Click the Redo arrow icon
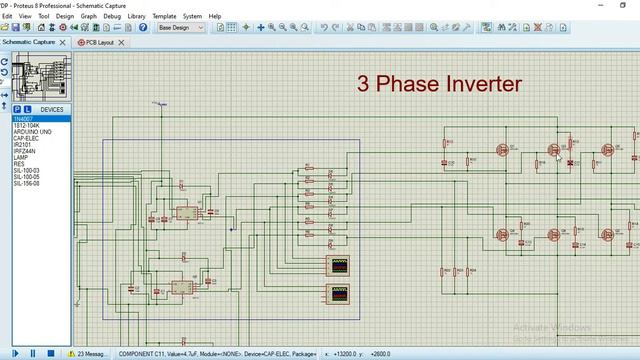 pos(335,27)
